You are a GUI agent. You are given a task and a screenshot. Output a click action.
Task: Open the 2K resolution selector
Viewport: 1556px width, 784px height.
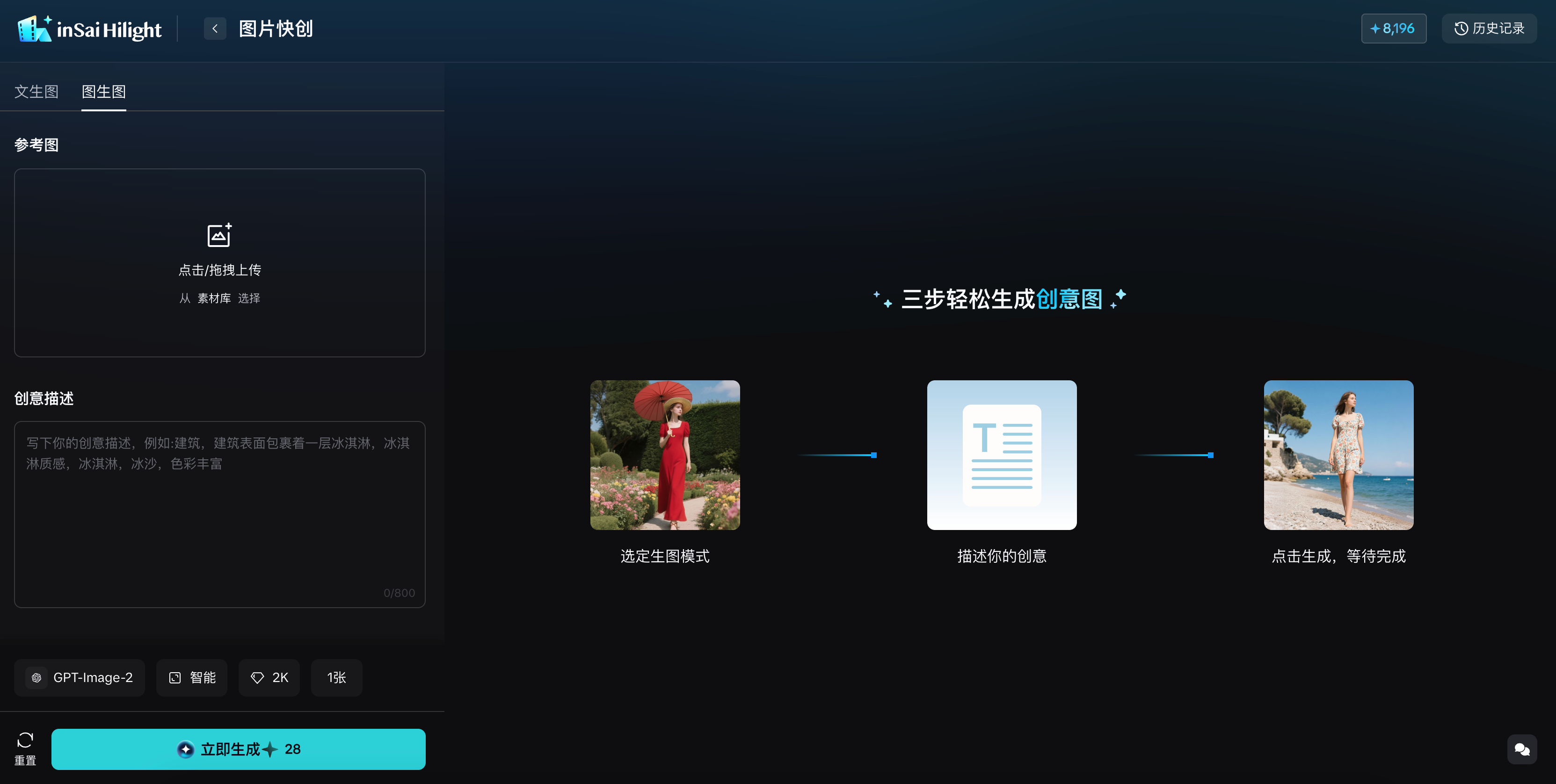[269, 678]
